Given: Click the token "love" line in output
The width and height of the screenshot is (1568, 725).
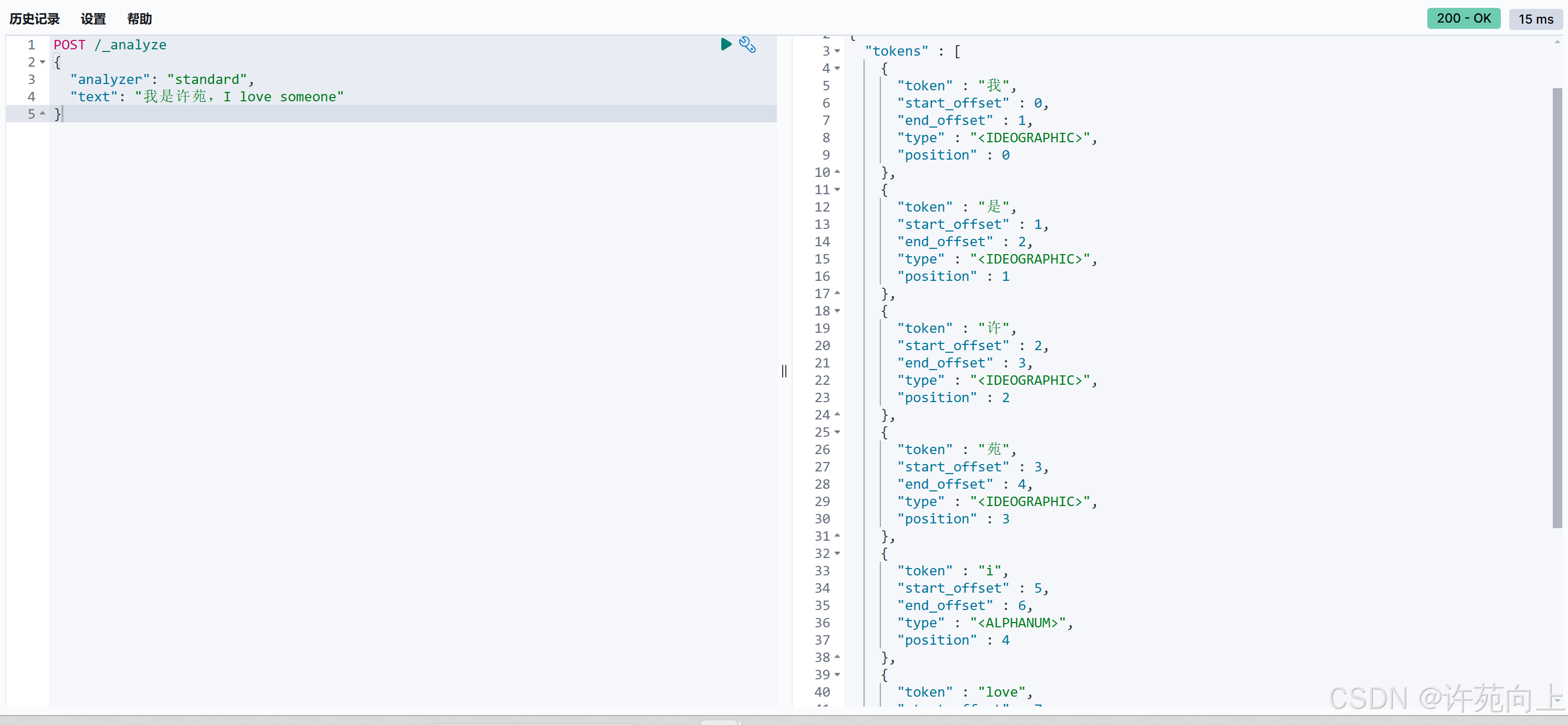Looking at the screenshot, I should click(x=965, y=691).
